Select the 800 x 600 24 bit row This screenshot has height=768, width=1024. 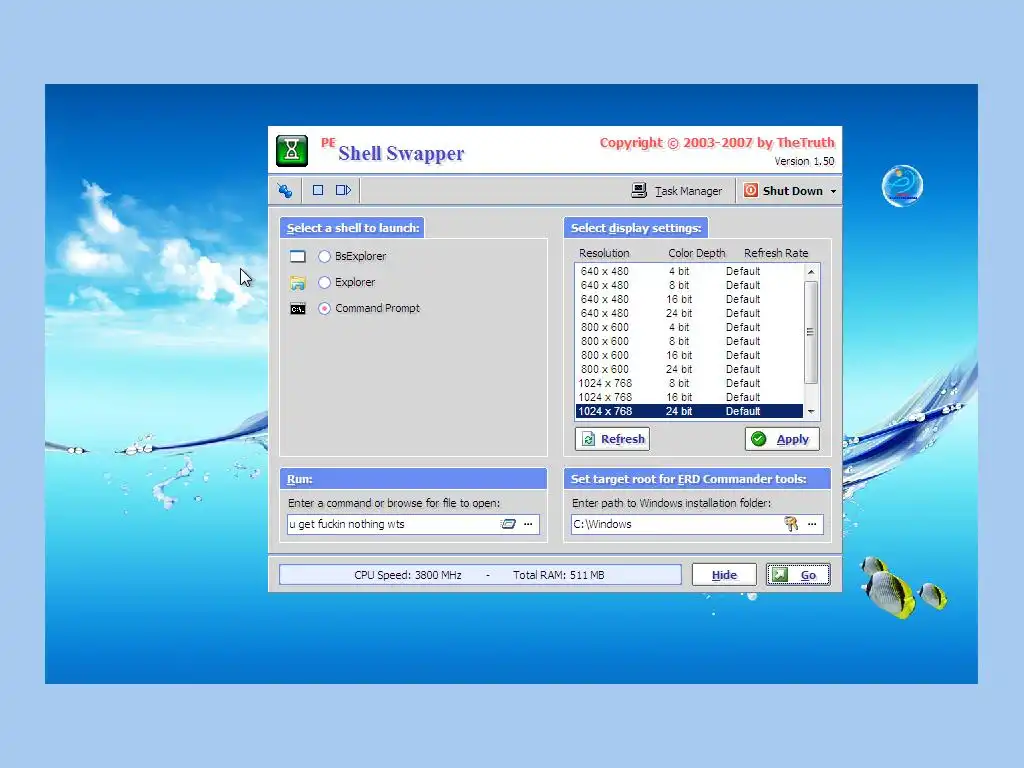689,370
